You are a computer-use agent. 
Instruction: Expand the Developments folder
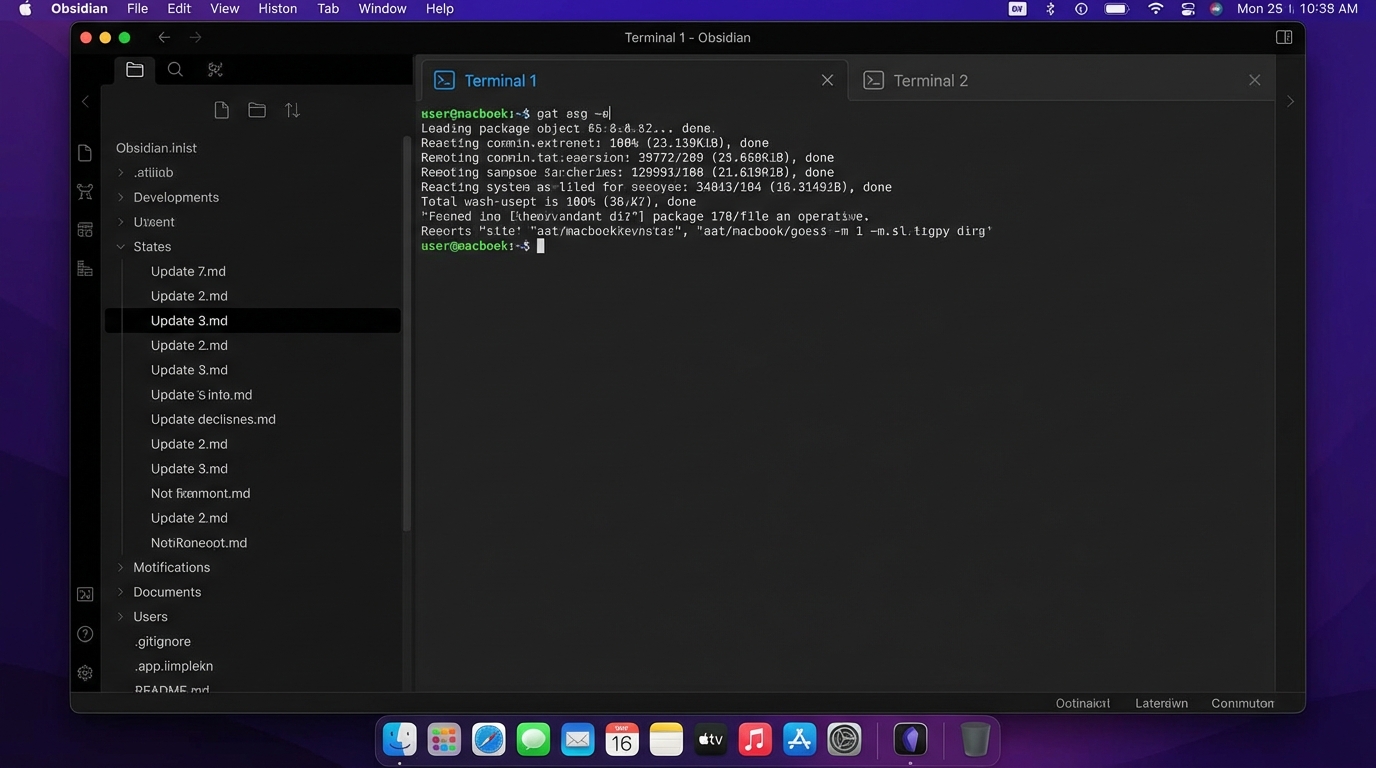click(175, 197)
